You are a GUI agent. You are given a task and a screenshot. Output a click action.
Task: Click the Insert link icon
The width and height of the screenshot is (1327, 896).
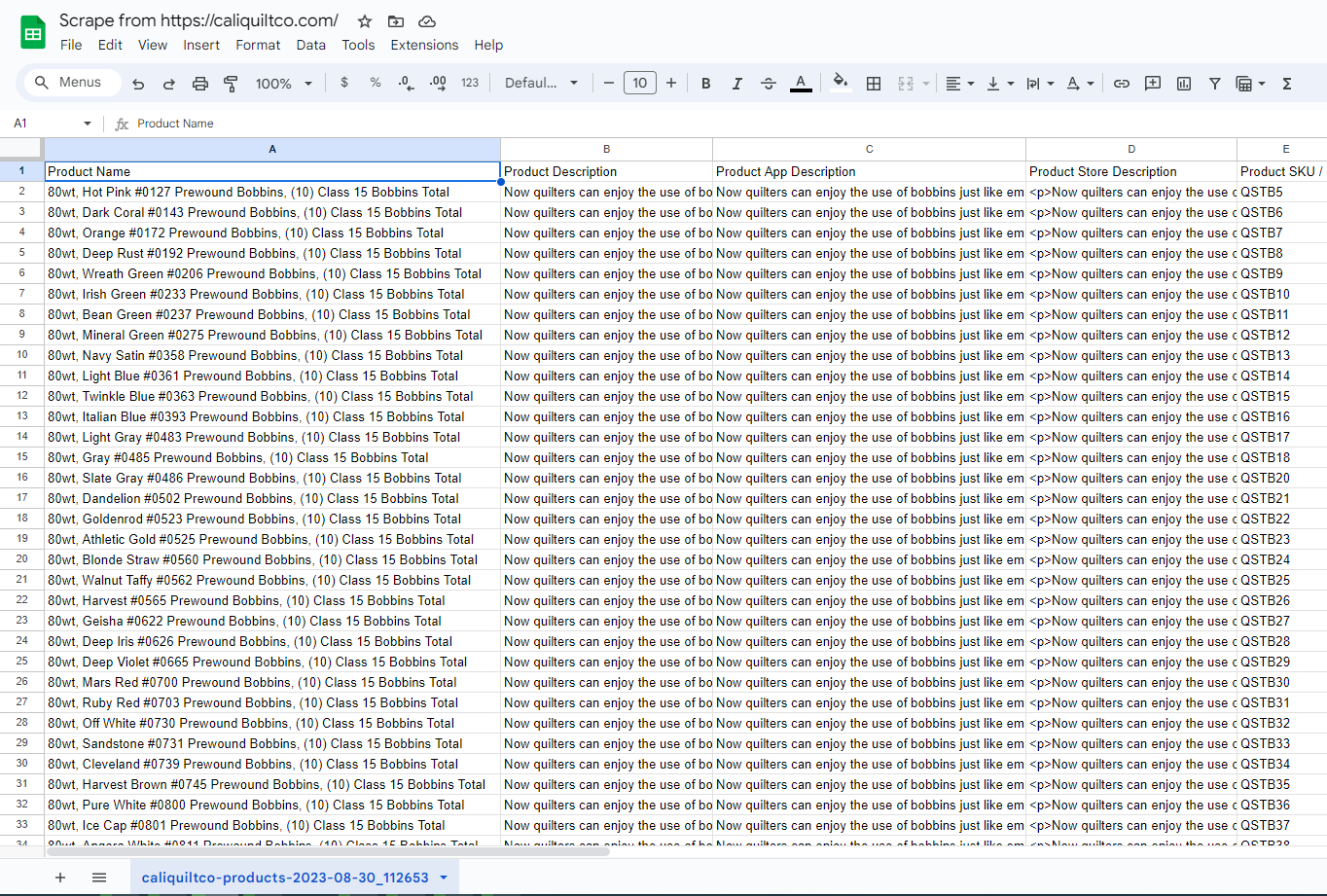pyautogui.click(x=1122, y=84)
